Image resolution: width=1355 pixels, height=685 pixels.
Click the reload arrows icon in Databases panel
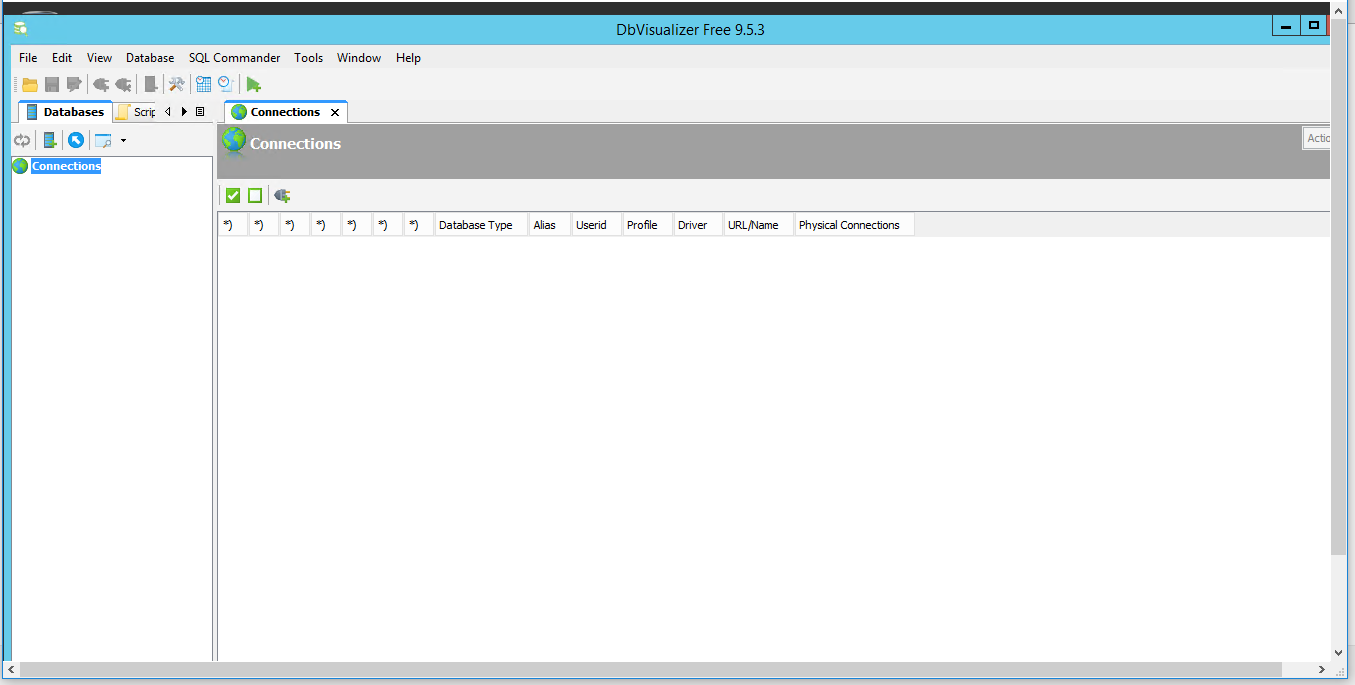click(22, 140)
